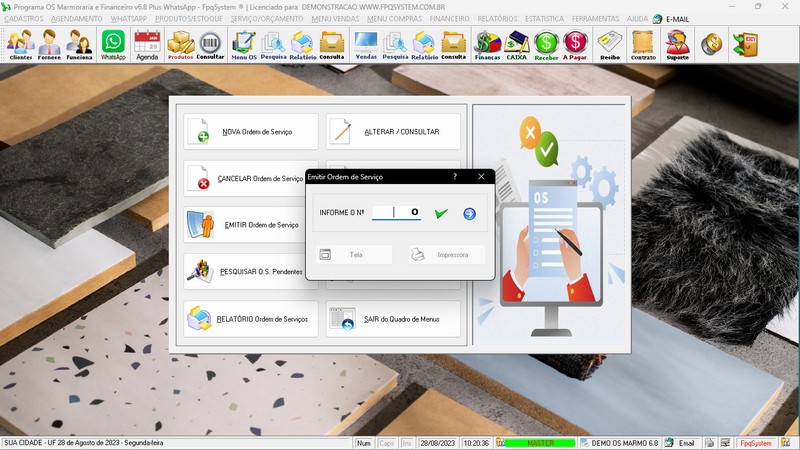Open the CAIXA cash register icon

click(x=517, y=45)
